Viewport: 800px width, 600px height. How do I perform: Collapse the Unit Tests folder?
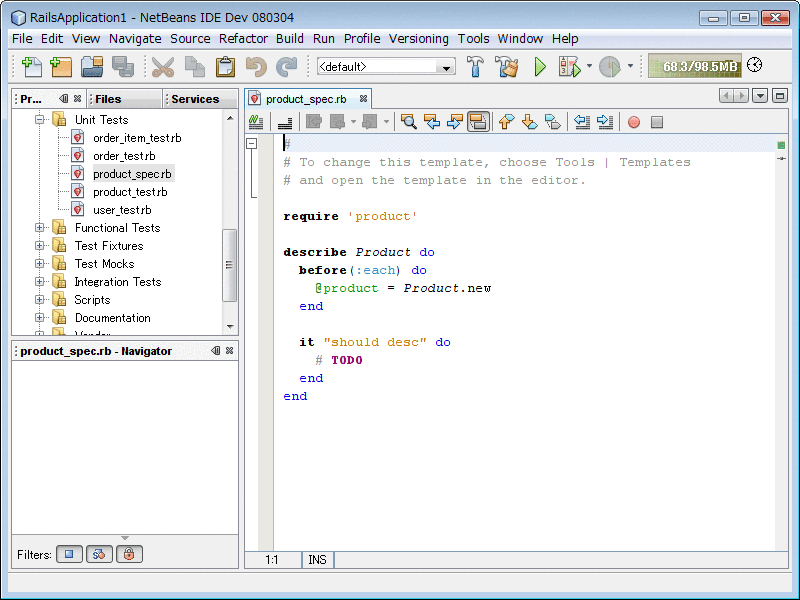pyautogui.click(x=39, y=119)
